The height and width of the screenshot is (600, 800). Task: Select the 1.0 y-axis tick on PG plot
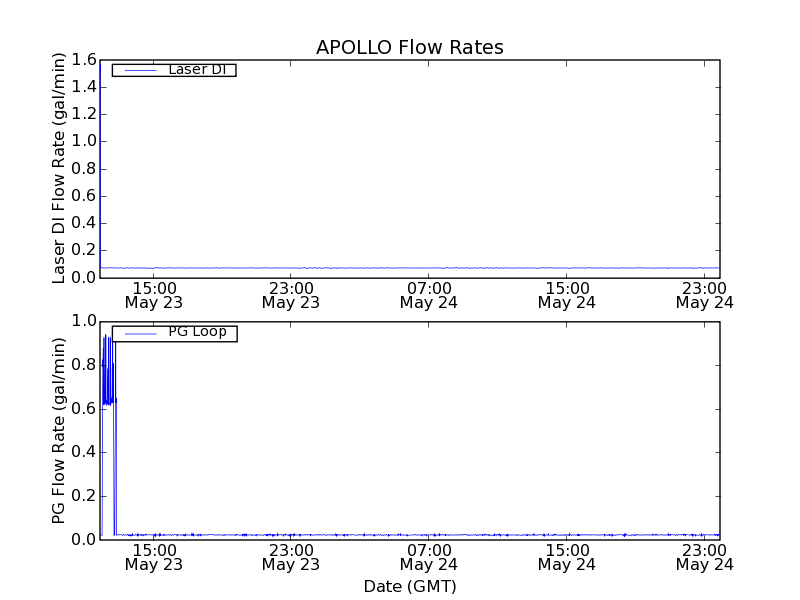[x=84, y=321]
